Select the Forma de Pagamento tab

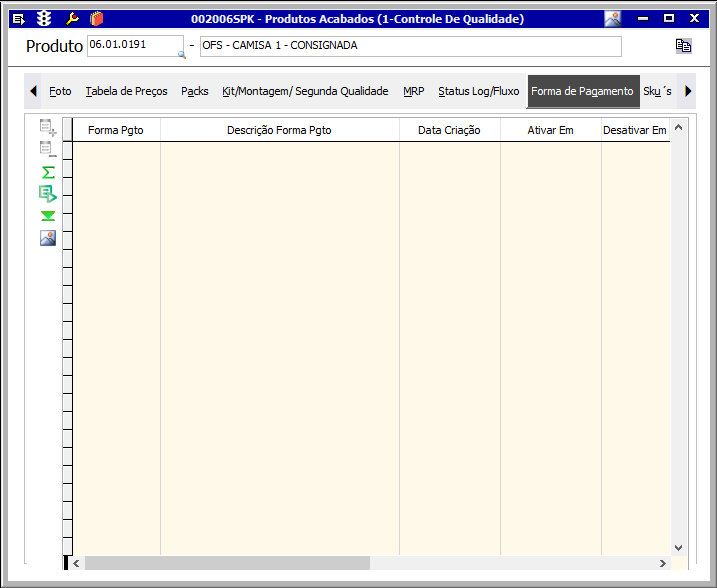[x=583, y=91]
